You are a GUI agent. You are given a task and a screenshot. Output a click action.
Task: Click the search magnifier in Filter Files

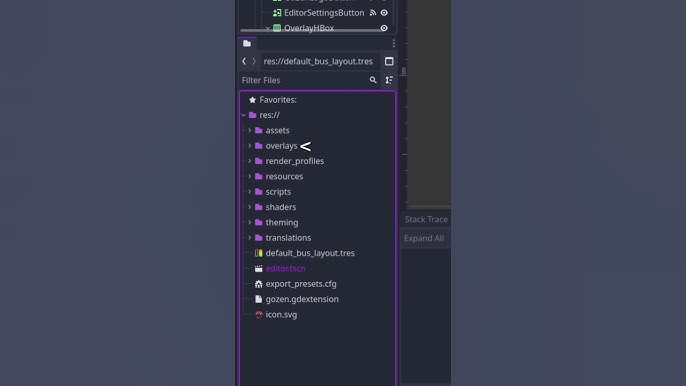tap(373, 80)
